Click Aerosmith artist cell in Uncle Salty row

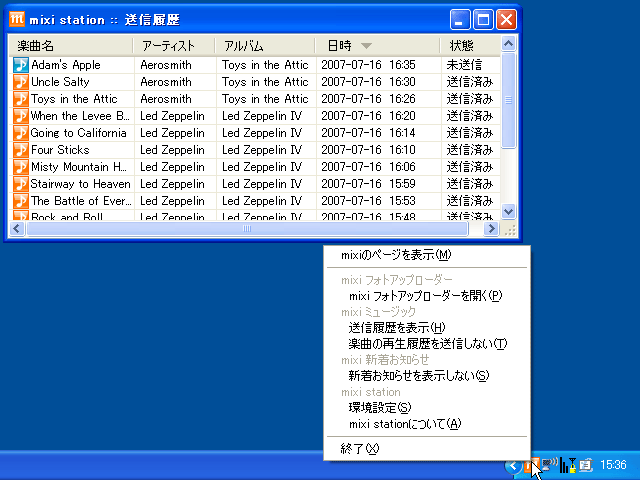point(166,82)
